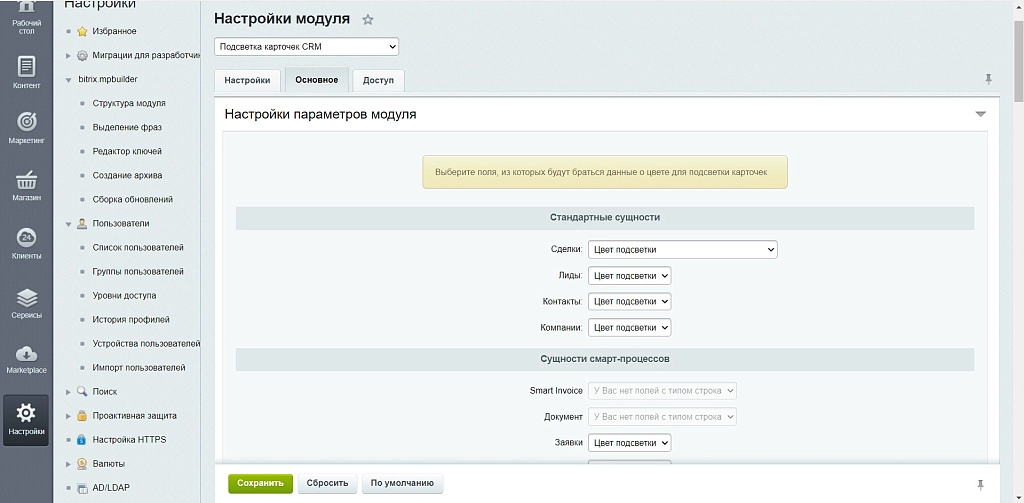
Task: Click the pin icon beside the tabs
Action: 988,79
